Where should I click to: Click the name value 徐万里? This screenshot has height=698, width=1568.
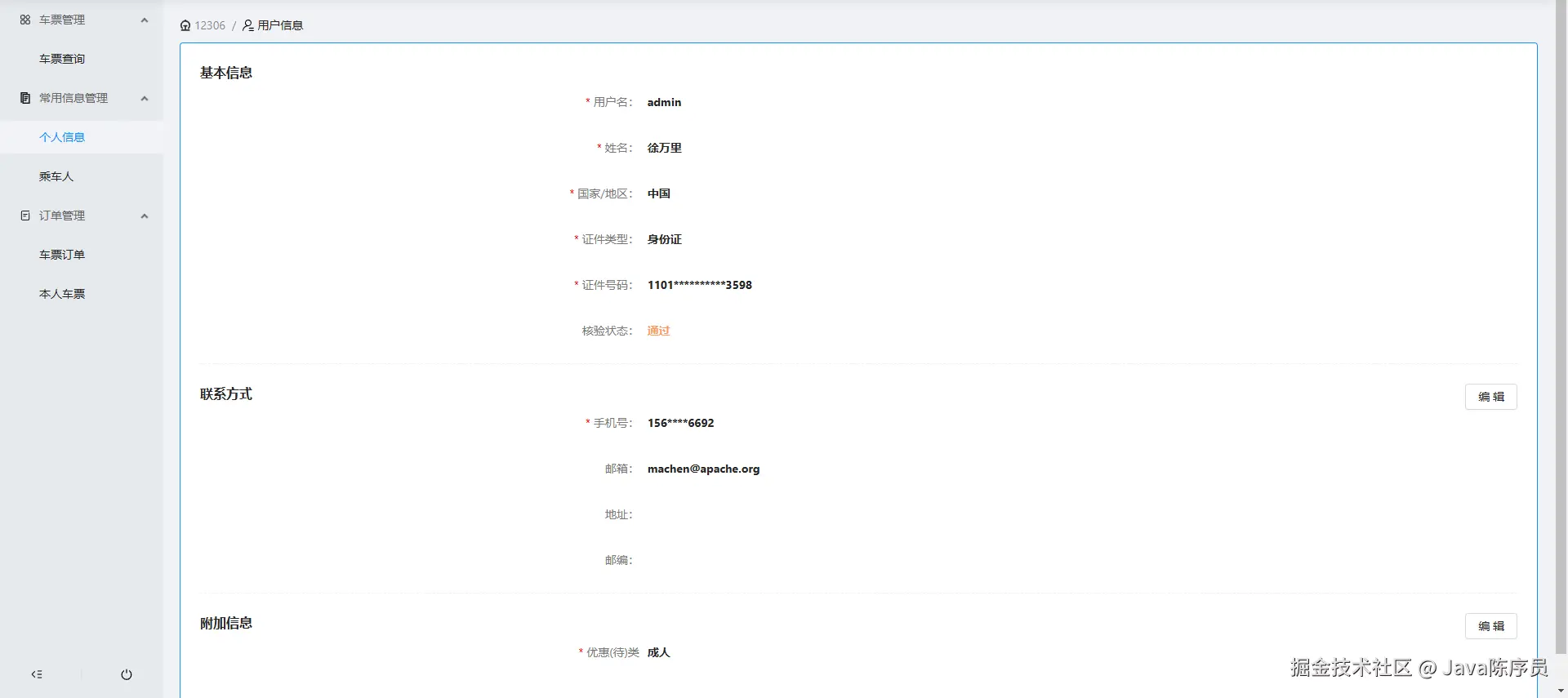(664, 148)
